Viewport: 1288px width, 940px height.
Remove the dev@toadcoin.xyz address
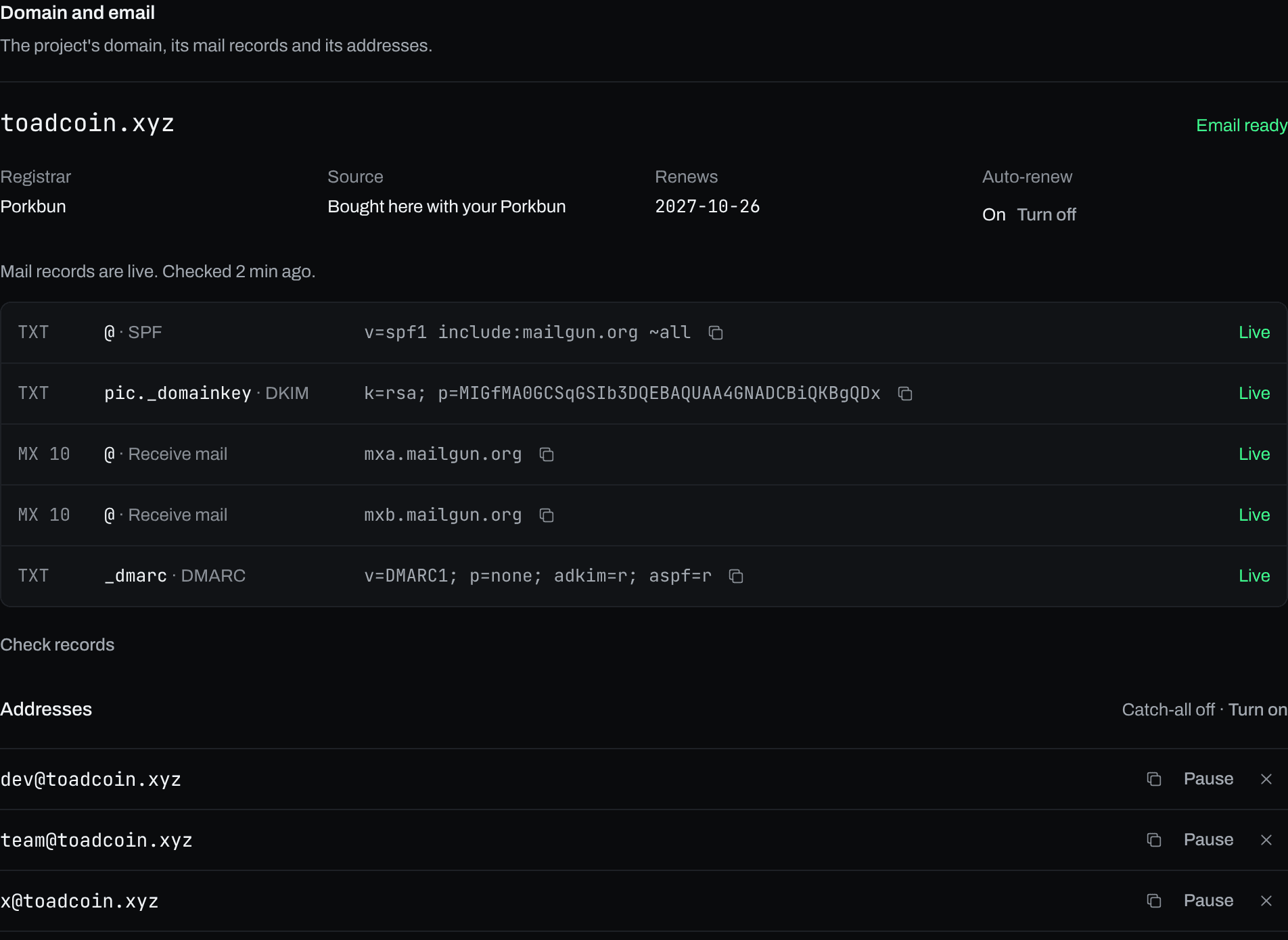pyautogui.click(x=1266, y=779)
